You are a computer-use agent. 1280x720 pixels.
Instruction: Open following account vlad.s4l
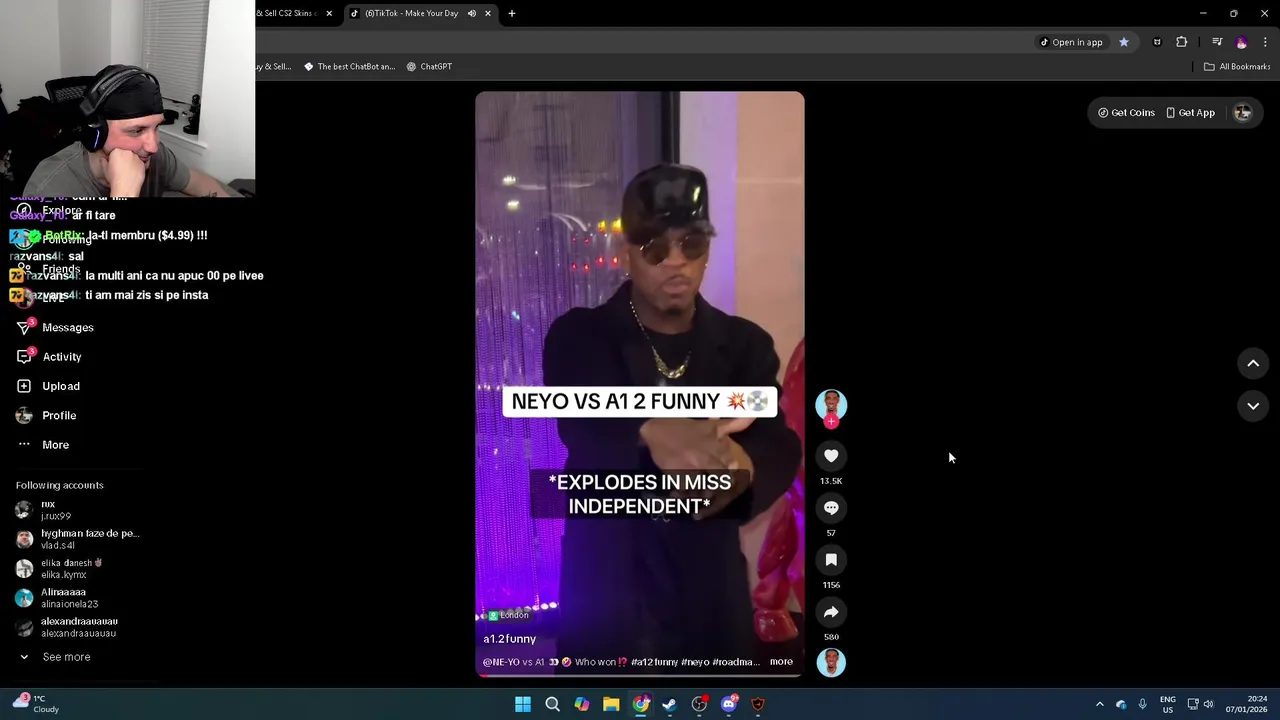click(x=77, y=539)
